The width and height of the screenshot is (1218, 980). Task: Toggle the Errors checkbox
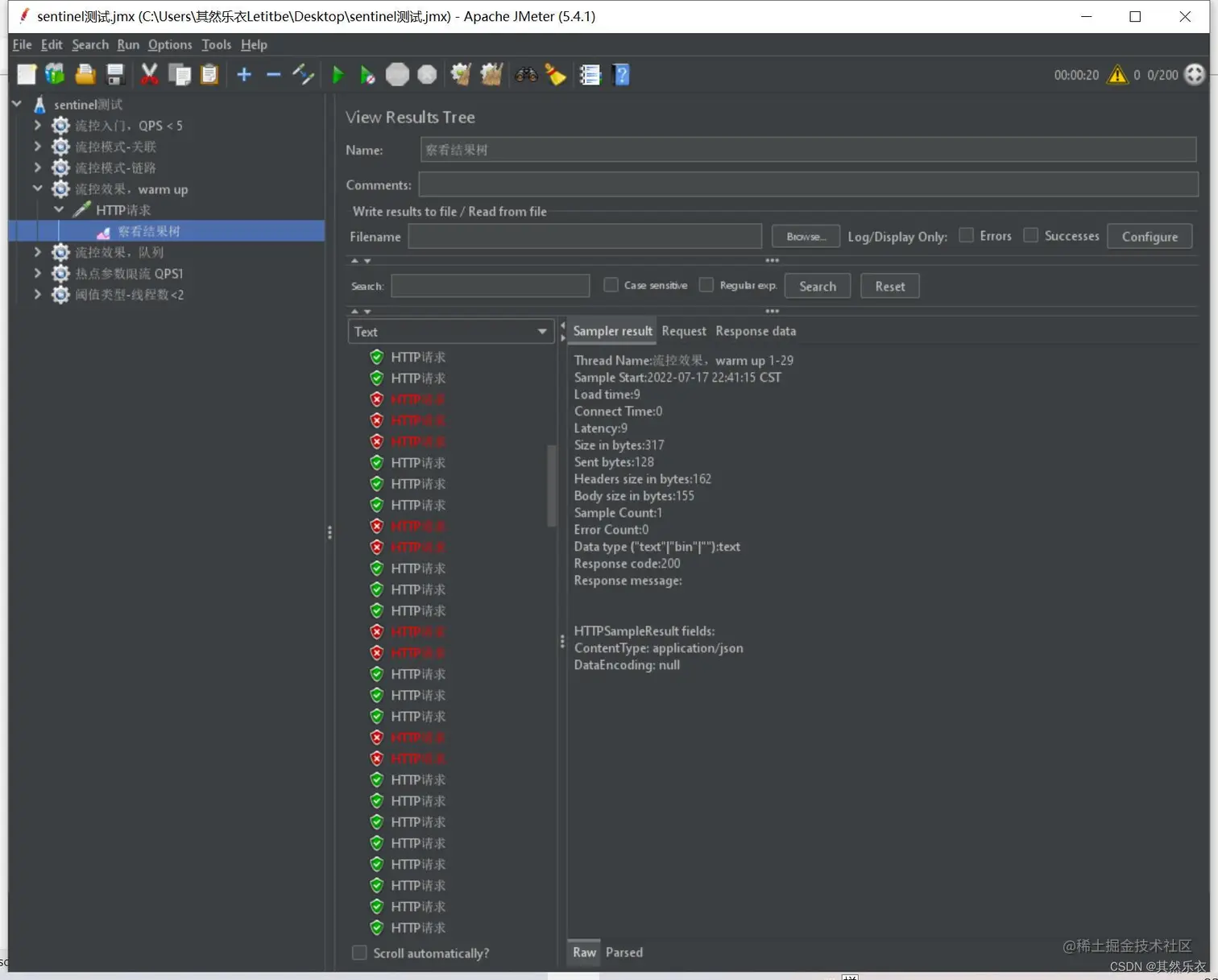[x=966, y=235]
